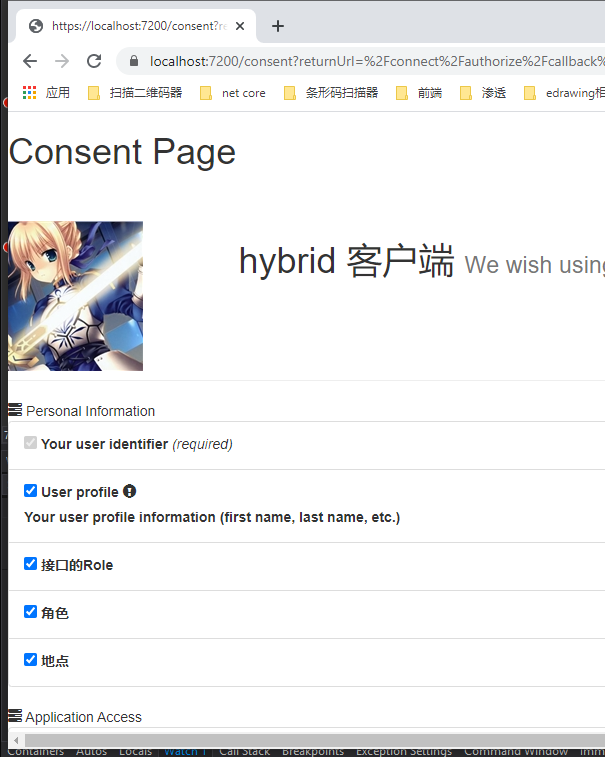The width and height of the screenshot is (605, 757).
Task: Open the 前端 bookmark folder
Action: pos(419,93)
